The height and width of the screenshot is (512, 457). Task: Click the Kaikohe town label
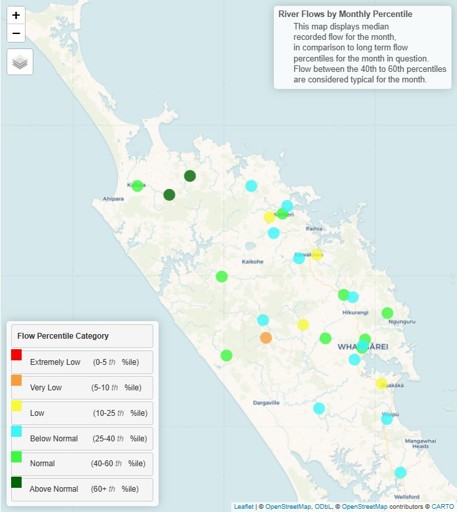click(x=252, y=262)
